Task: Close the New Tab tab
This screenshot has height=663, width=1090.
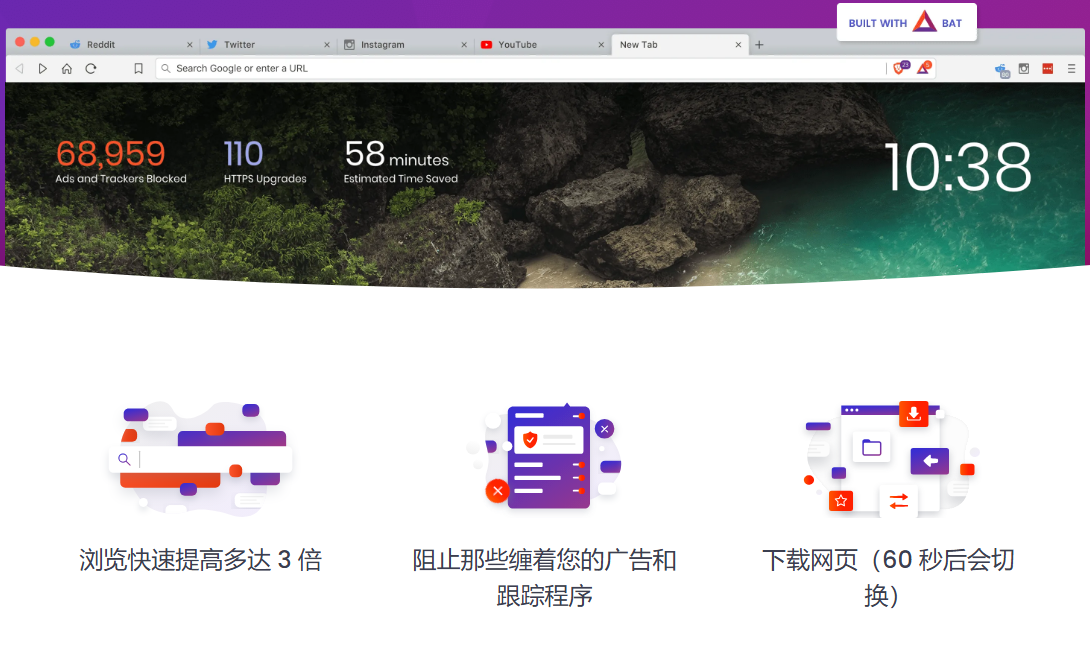Action: point(737,44)
